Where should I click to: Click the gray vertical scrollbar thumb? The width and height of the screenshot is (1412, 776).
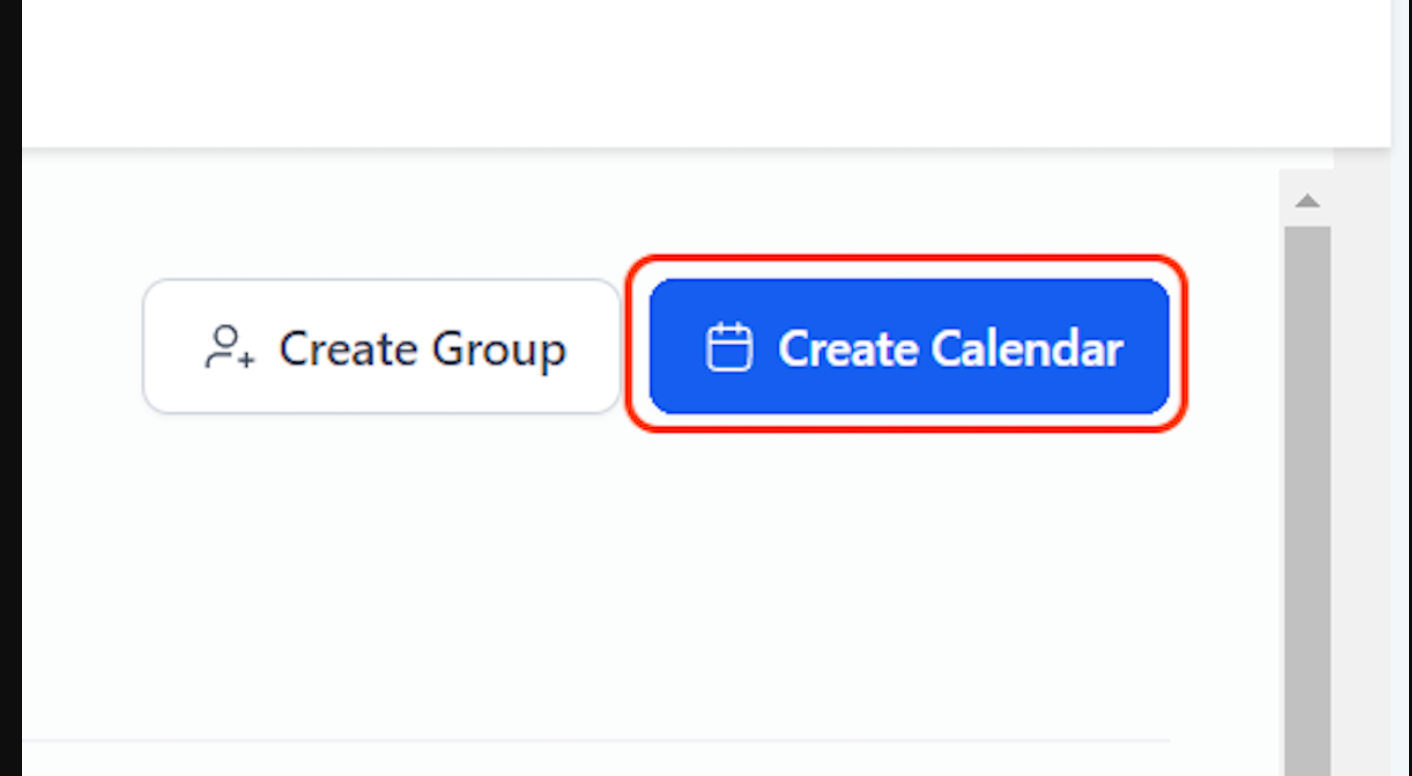pos(1307,500)
